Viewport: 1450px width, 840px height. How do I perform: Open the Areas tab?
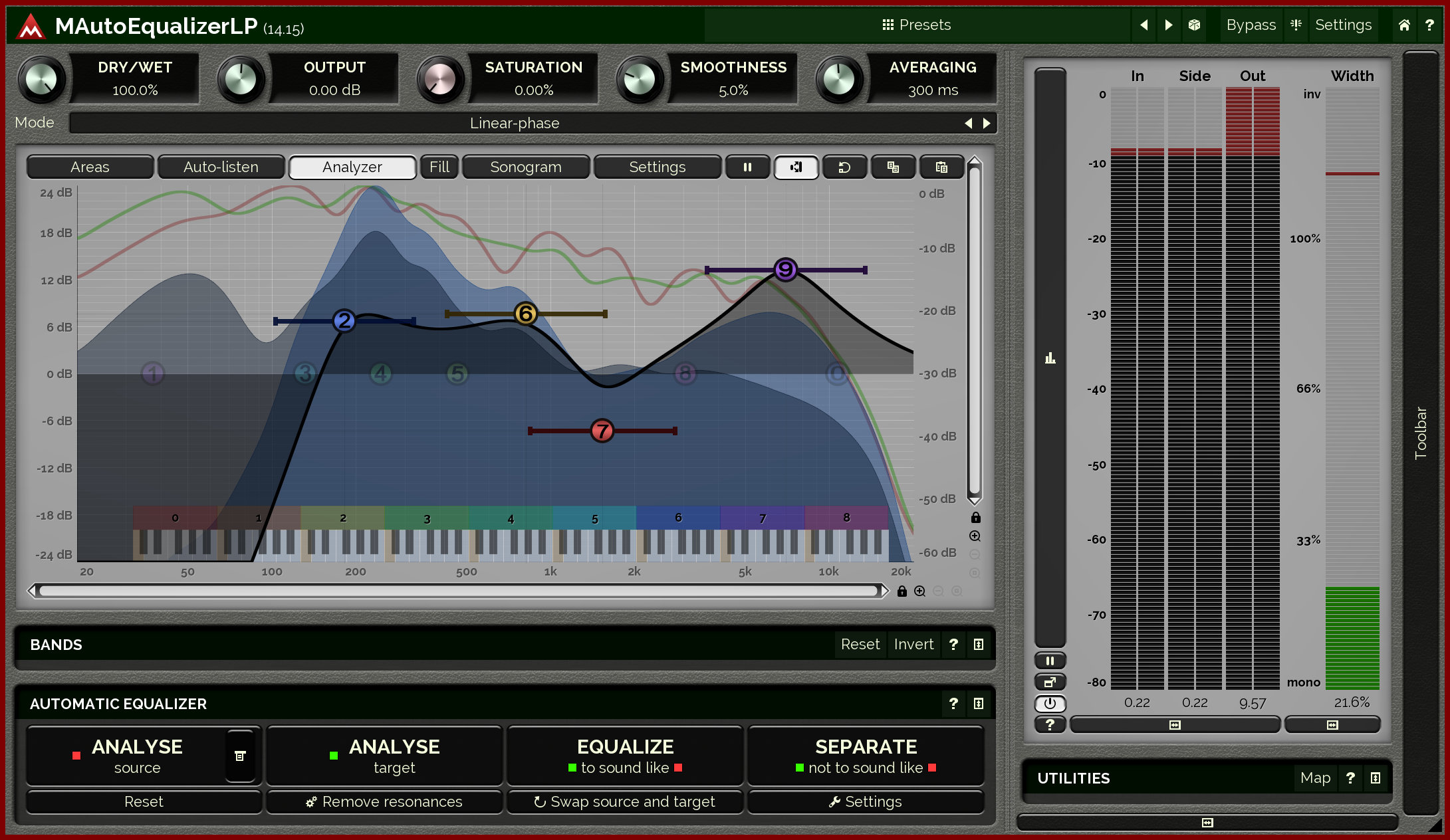90,167
